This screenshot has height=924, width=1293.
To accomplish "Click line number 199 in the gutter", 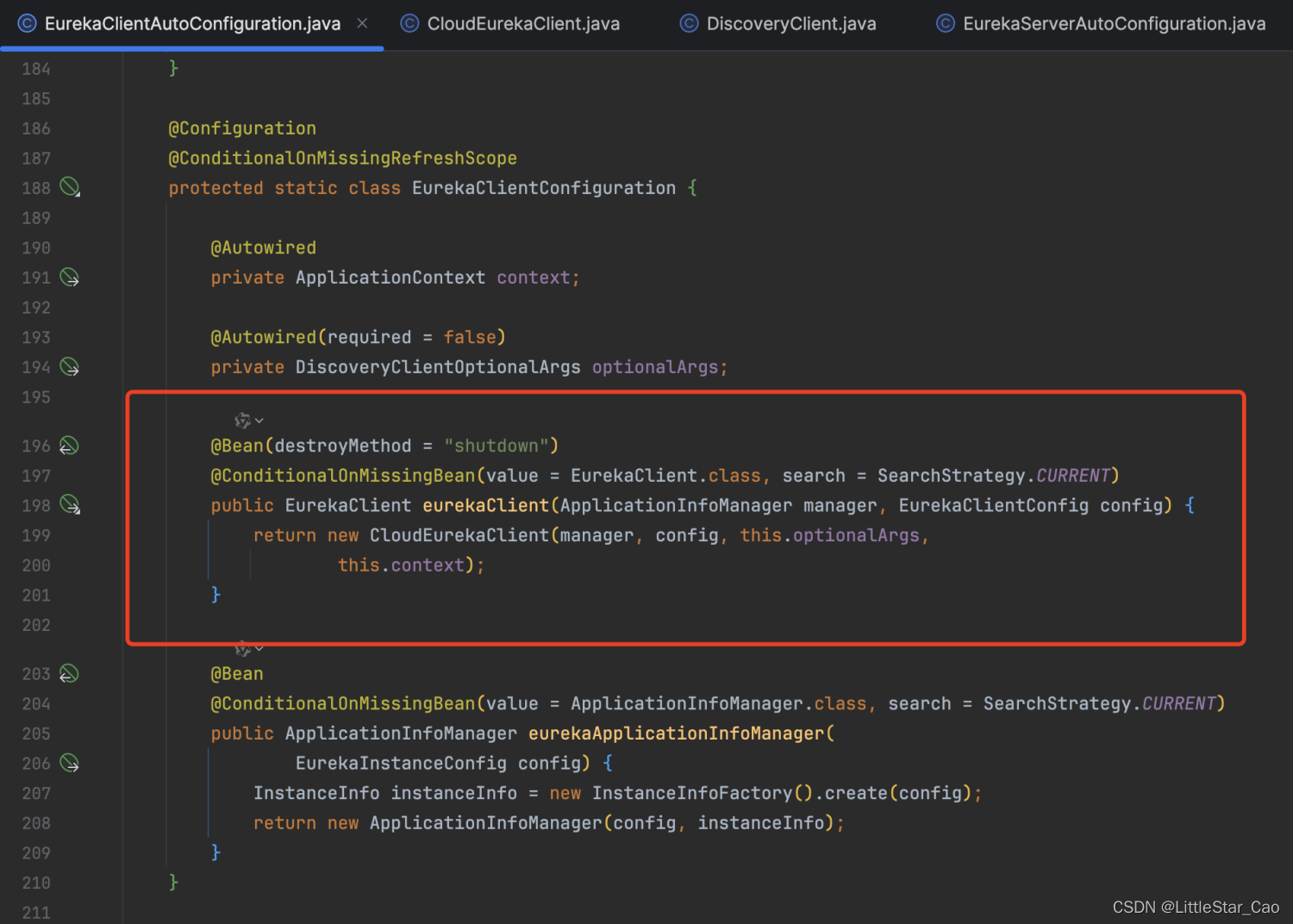I will [x=36, y=535].
